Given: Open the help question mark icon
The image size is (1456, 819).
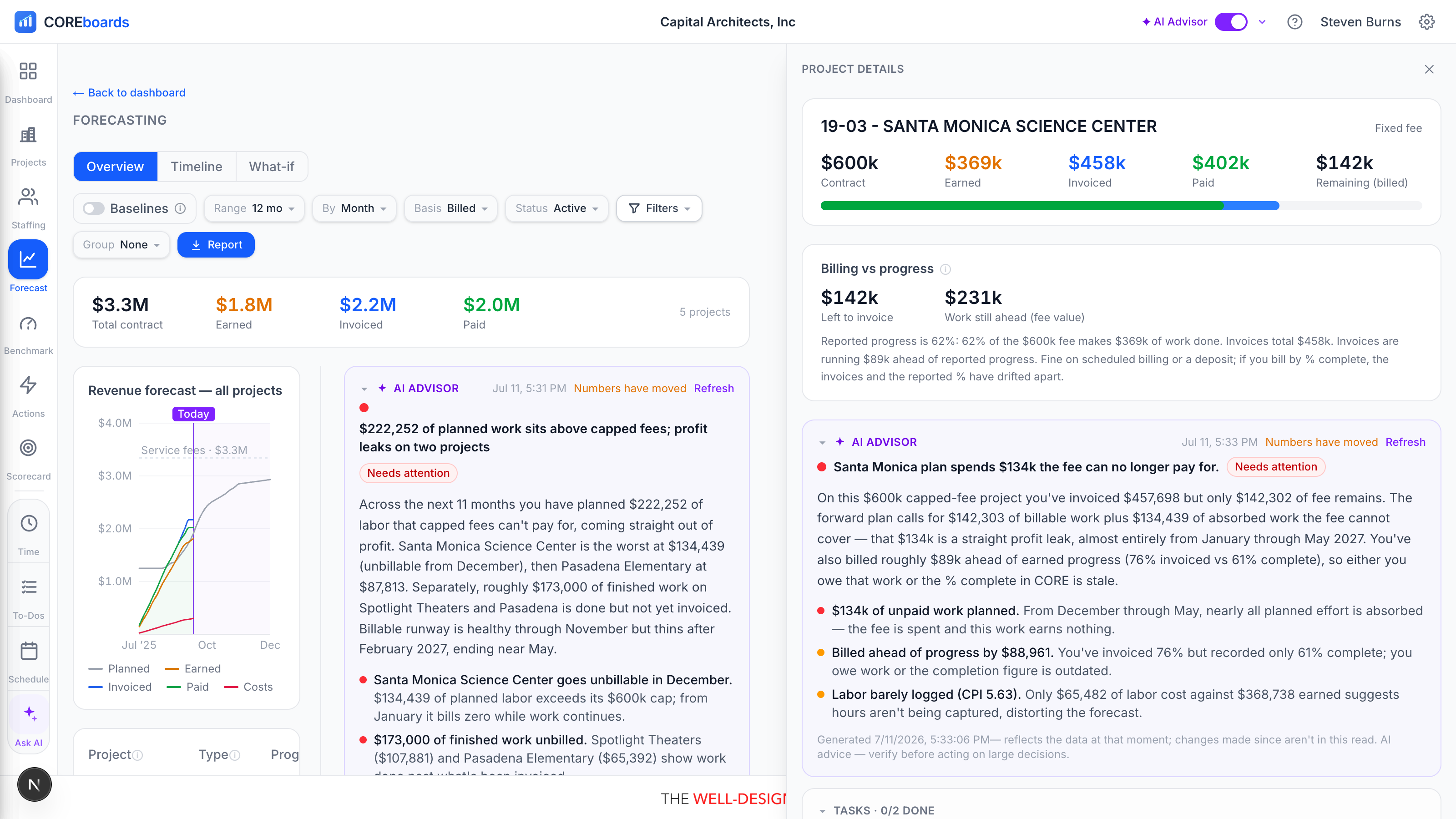Looking at the screenshot, I should pyautogui.click(x=1294, y=22).
